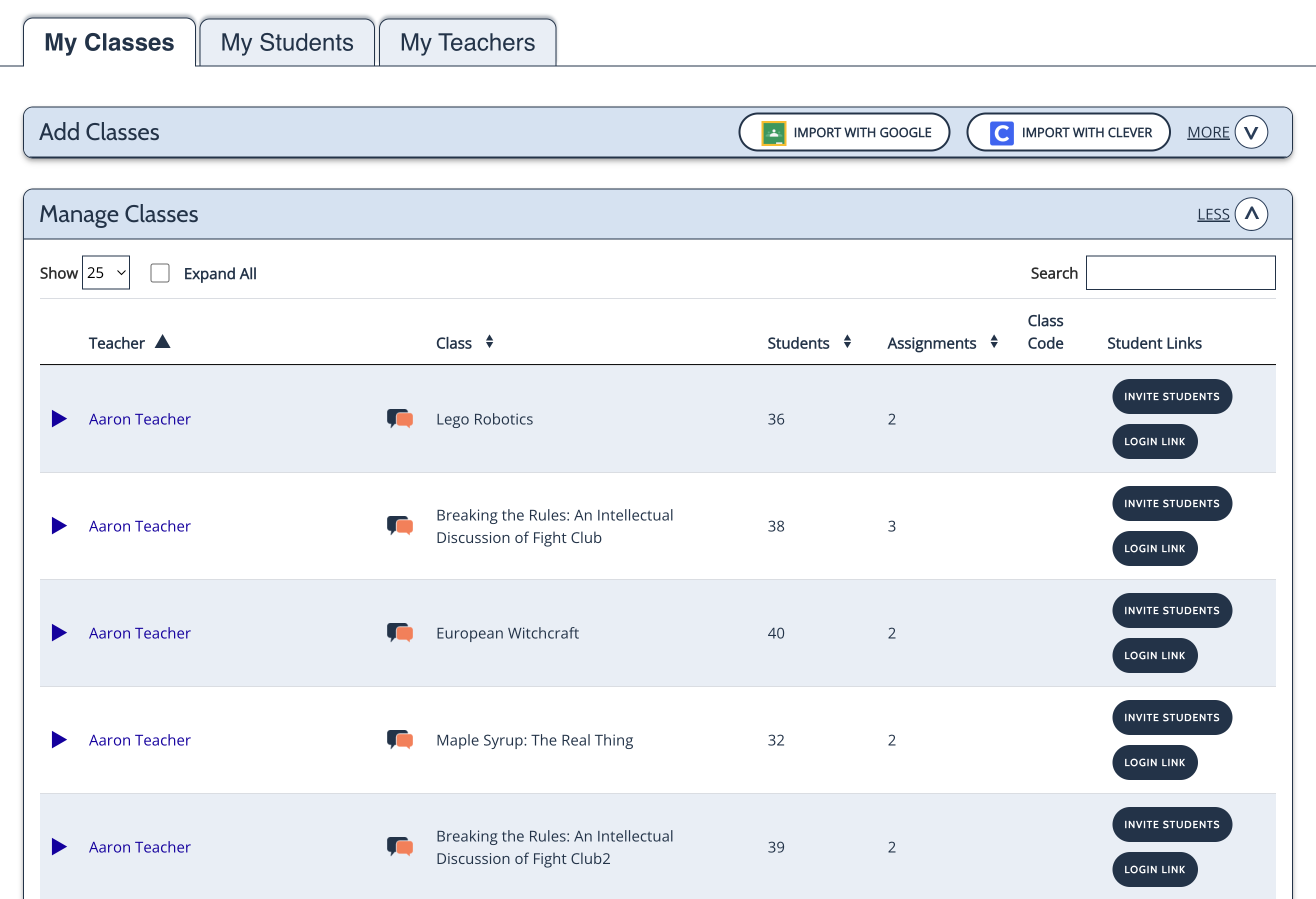This screenshot has height=899, width=1316.
Task: Click chat icon beside 38-student Fight Club class
Action: coord(400,526)
